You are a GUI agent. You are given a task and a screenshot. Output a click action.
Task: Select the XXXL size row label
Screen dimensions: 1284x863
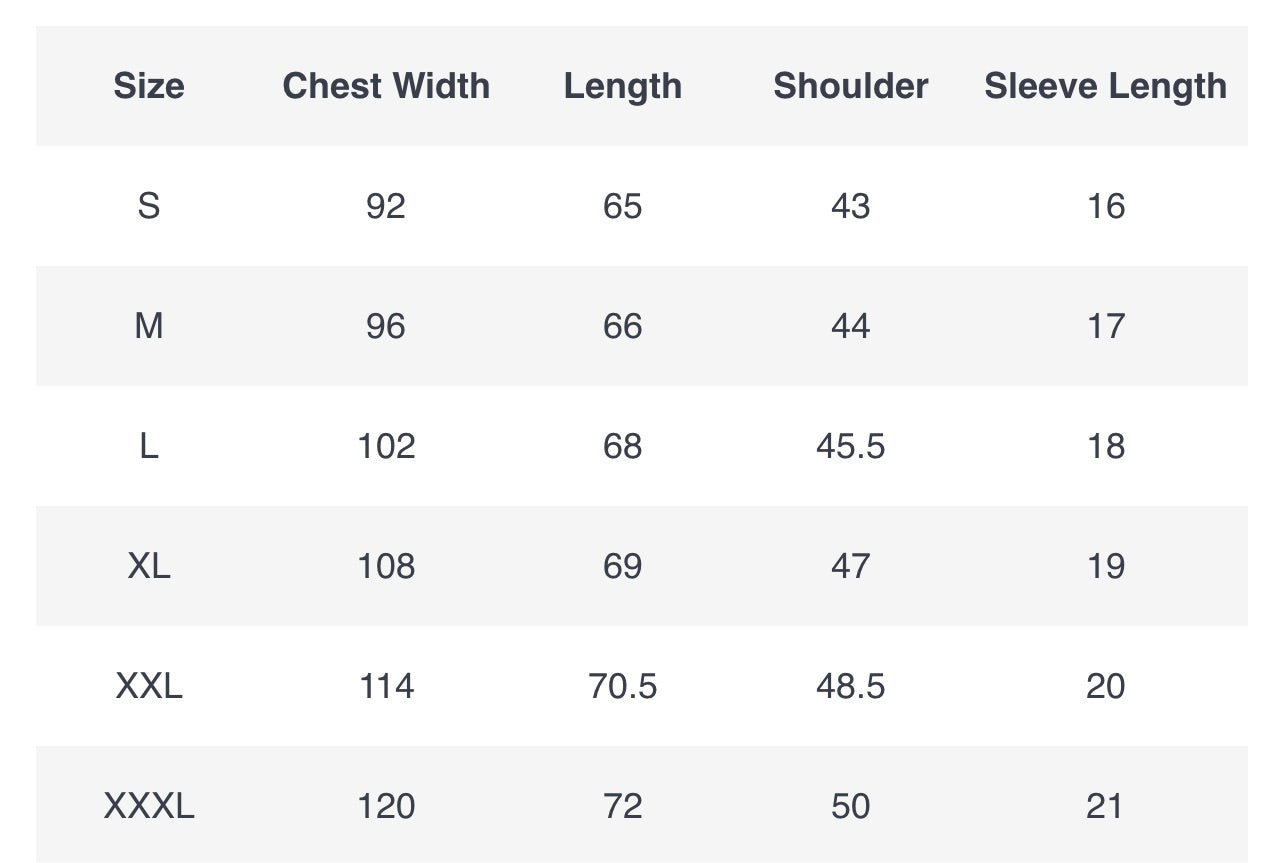tap(149, 806)
